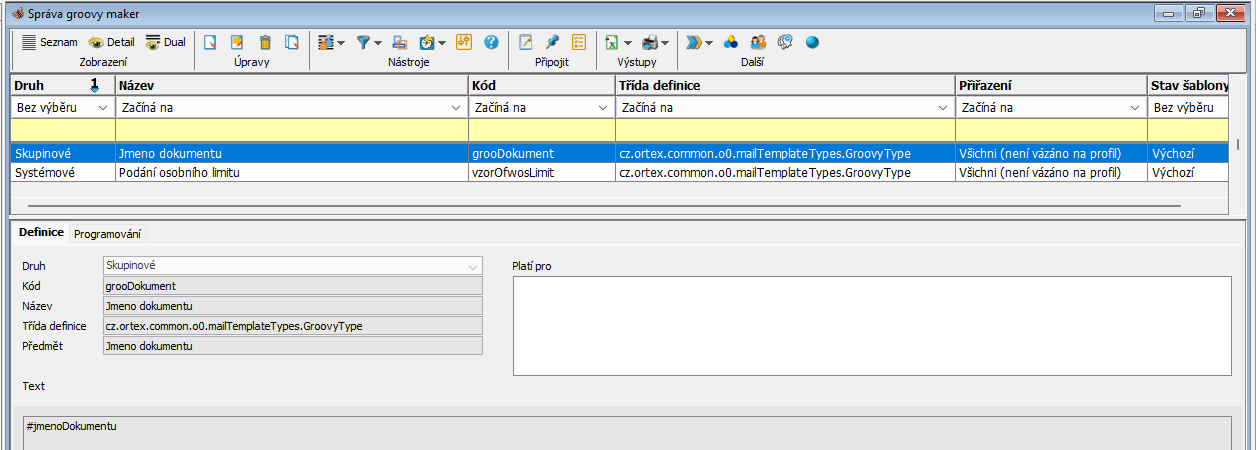Switch to the Programování tab
This screenshot has height=450, width=1256.
point(107,233)
